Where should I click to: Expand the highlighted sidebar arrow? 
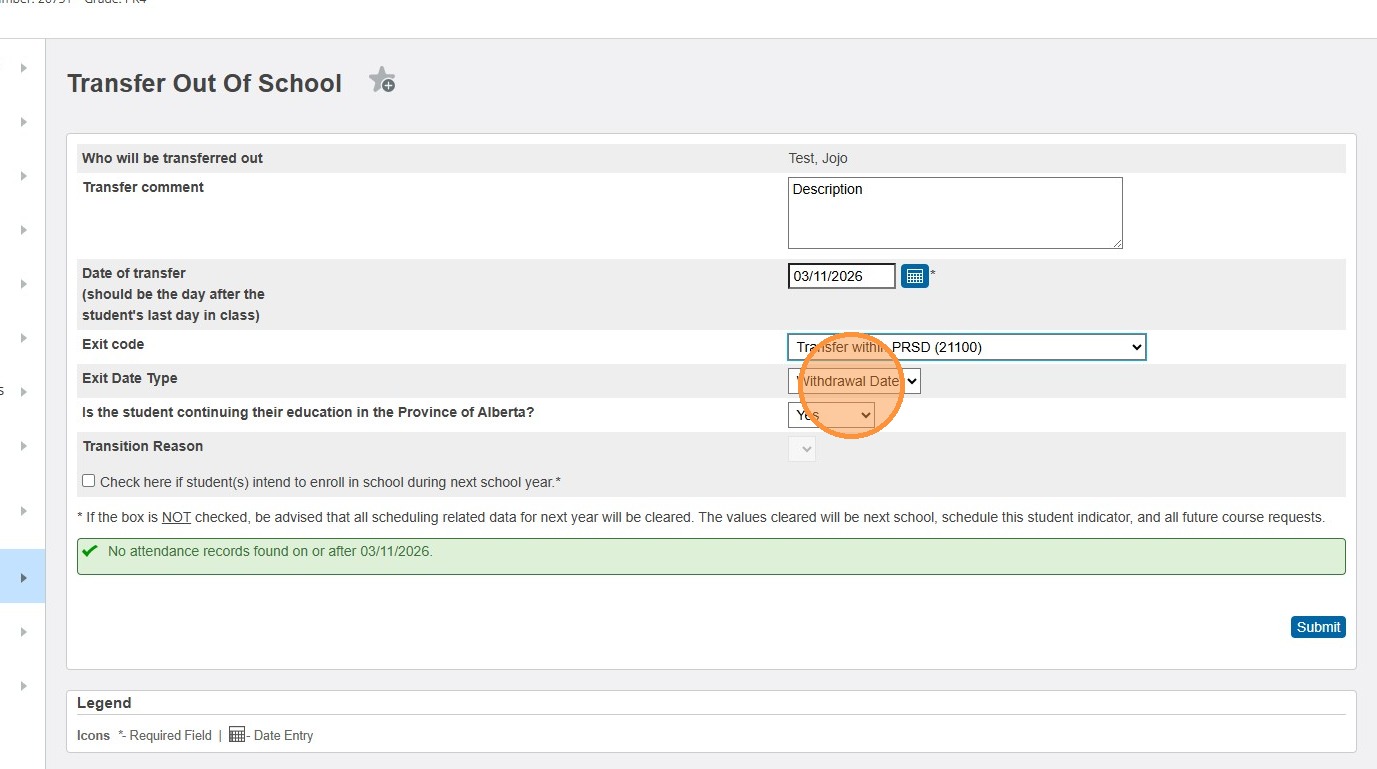[x=23, y=577]
